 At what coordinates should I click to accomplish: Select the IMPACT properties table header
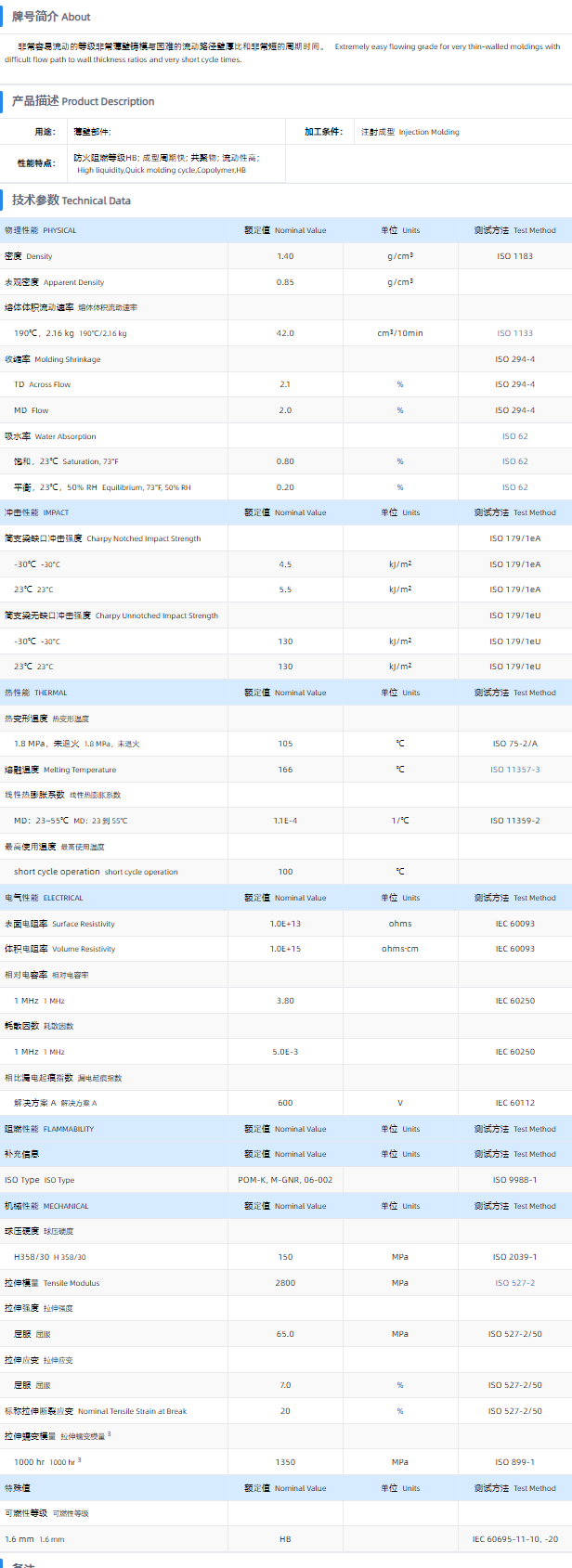pos(37,512)
